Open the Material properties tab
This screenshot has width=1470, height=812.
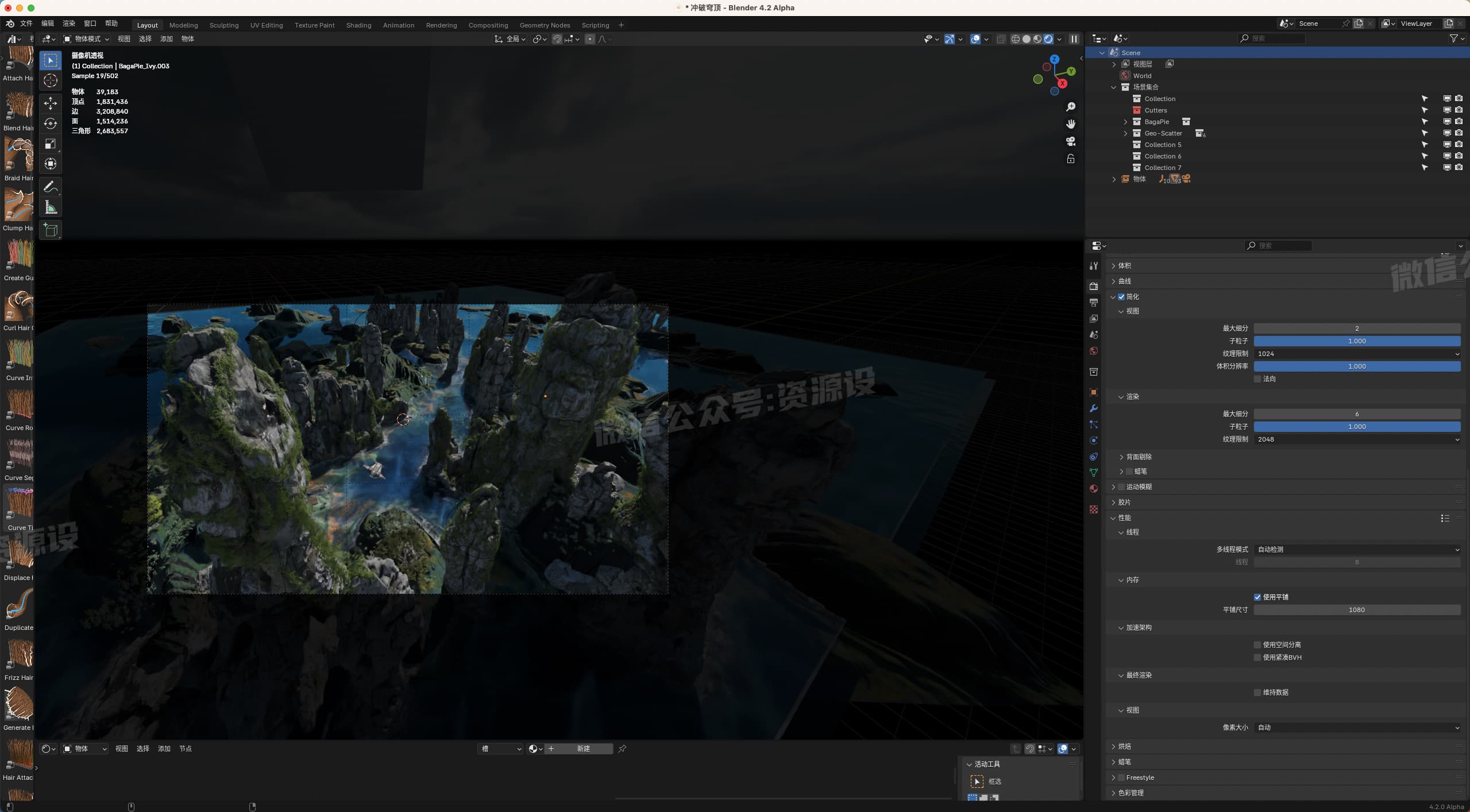1094,489
